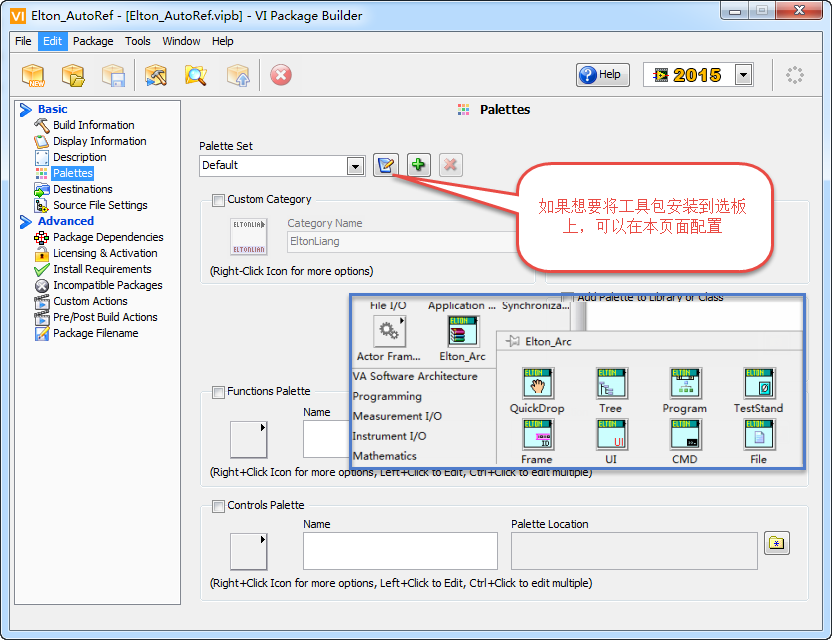This screenshot has height=640, width=832.
Task: Select Install Requirements in sidebar
Action: point(102,269)
